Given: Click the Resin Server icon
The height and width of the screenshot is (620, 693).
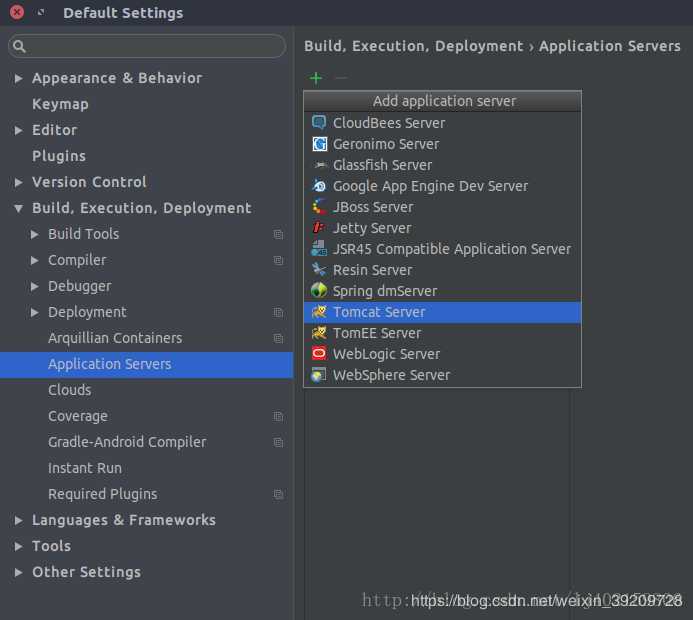Looking at the screenshot, I should (x=319, y=270).
